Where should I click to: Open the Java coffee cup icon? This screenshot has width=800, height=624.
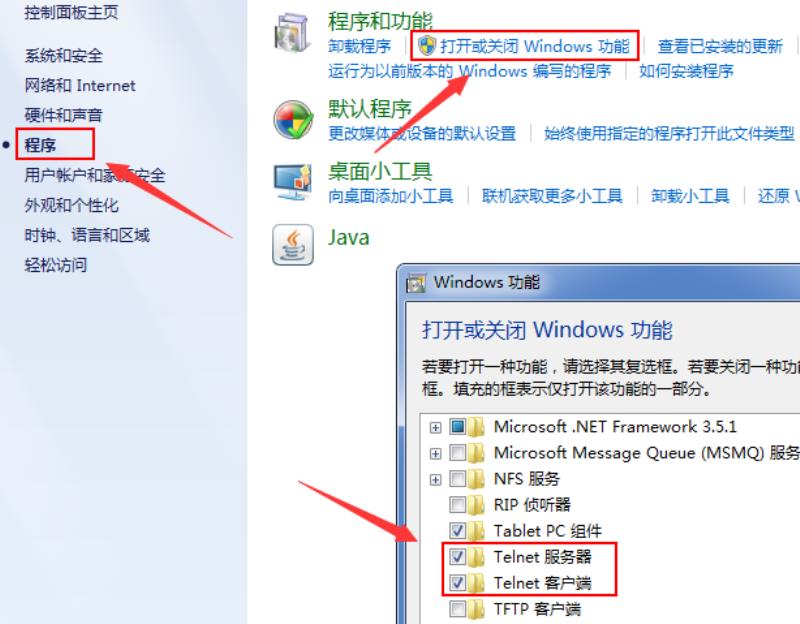[x=293, y=245]
